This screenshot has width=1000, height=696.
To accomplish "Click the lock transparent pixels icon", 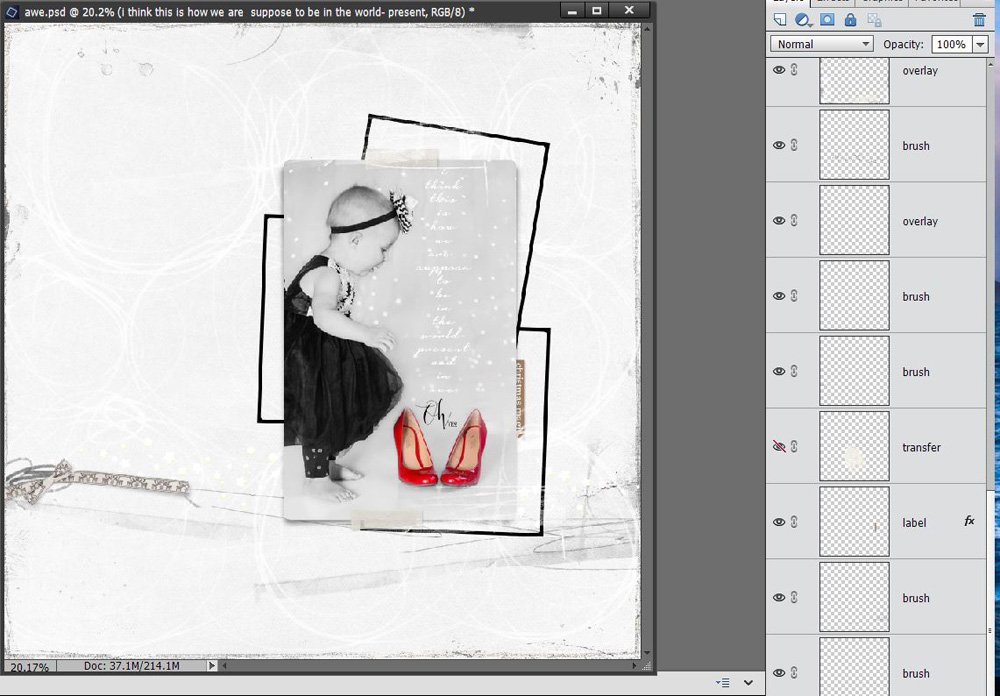I will (x=874, y=20).
